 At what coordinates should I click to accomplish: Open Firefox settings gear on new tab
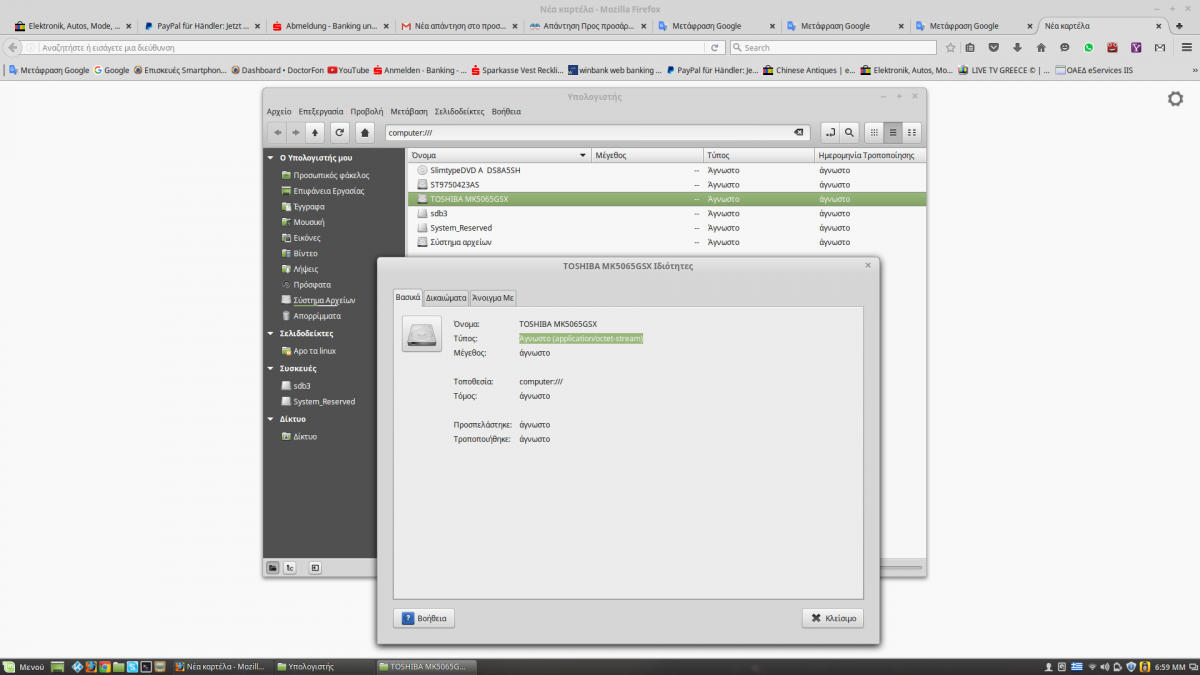1175,98
